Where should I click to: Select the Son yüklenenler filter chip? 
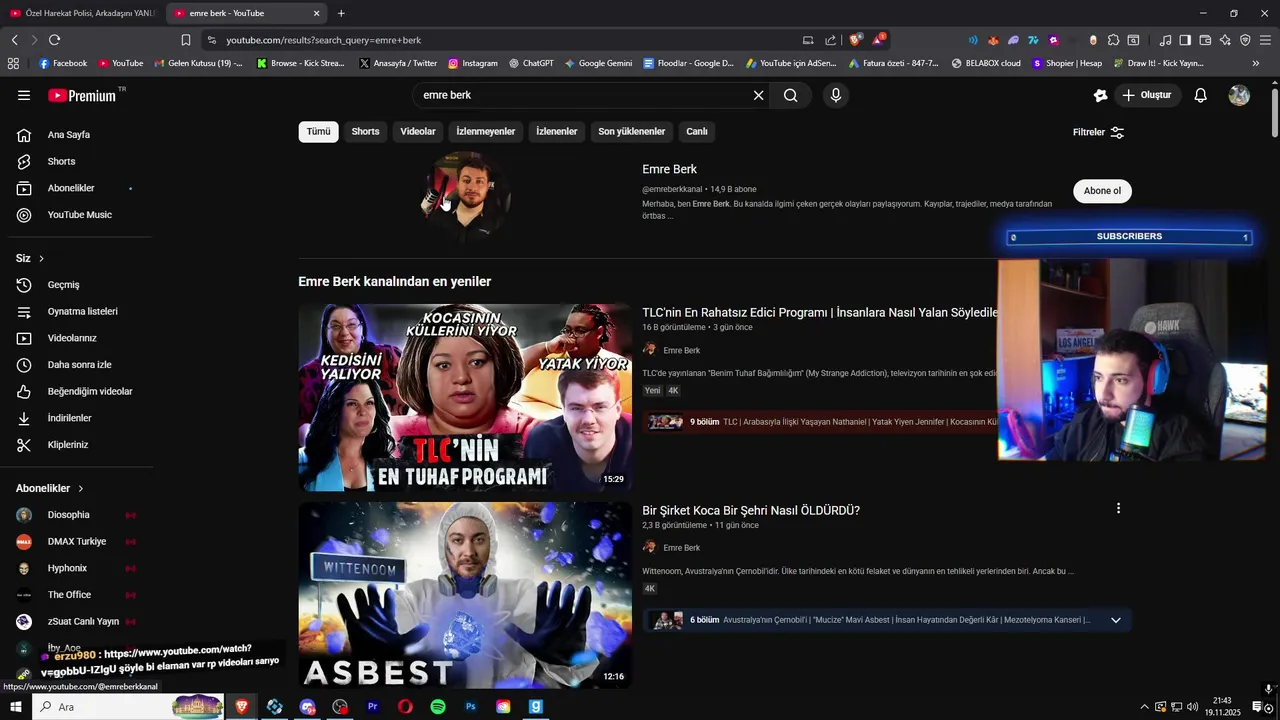point(632,131)
